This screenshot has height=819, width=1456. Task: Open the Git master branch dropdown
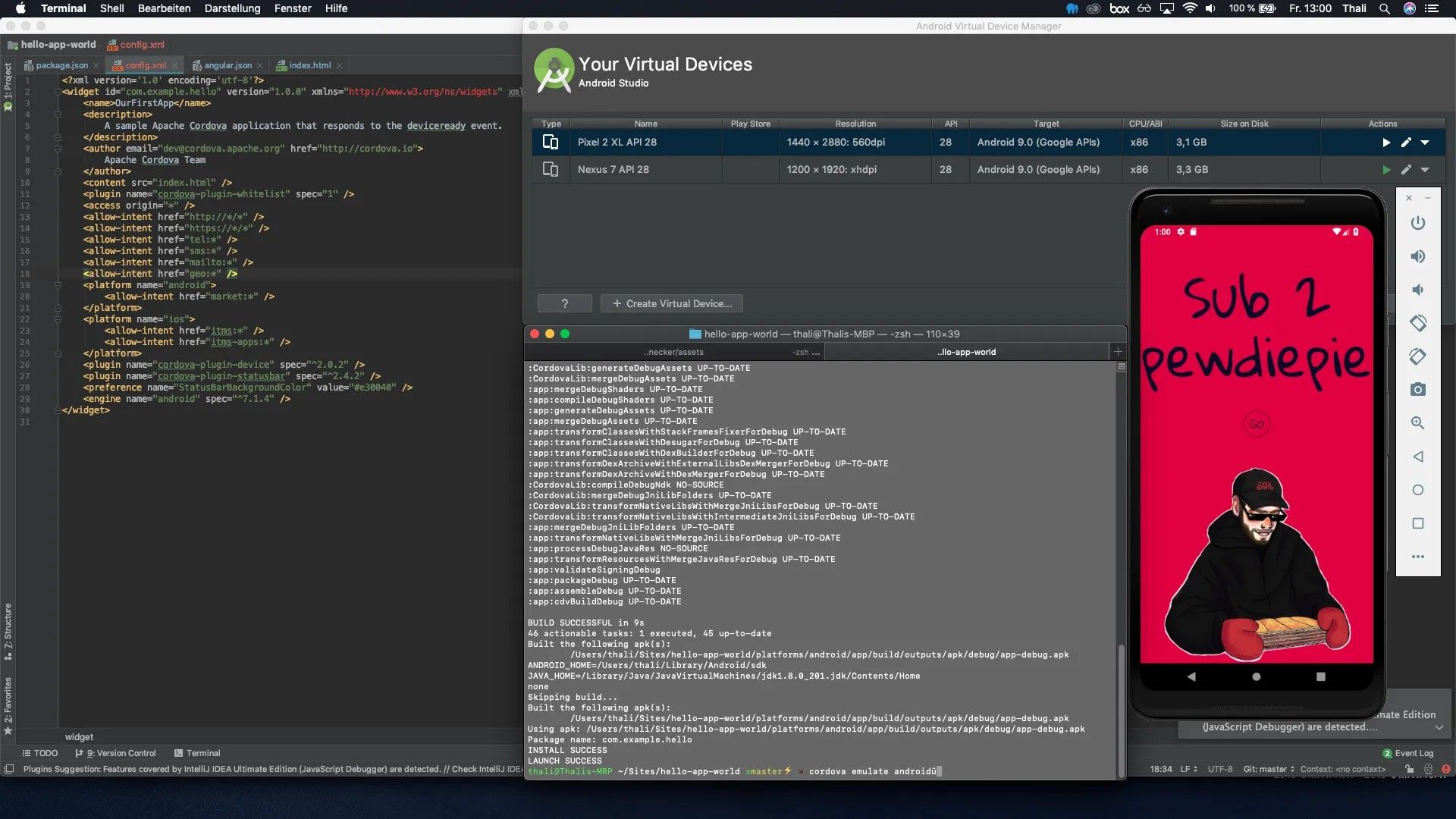(x=1268, y=769)
